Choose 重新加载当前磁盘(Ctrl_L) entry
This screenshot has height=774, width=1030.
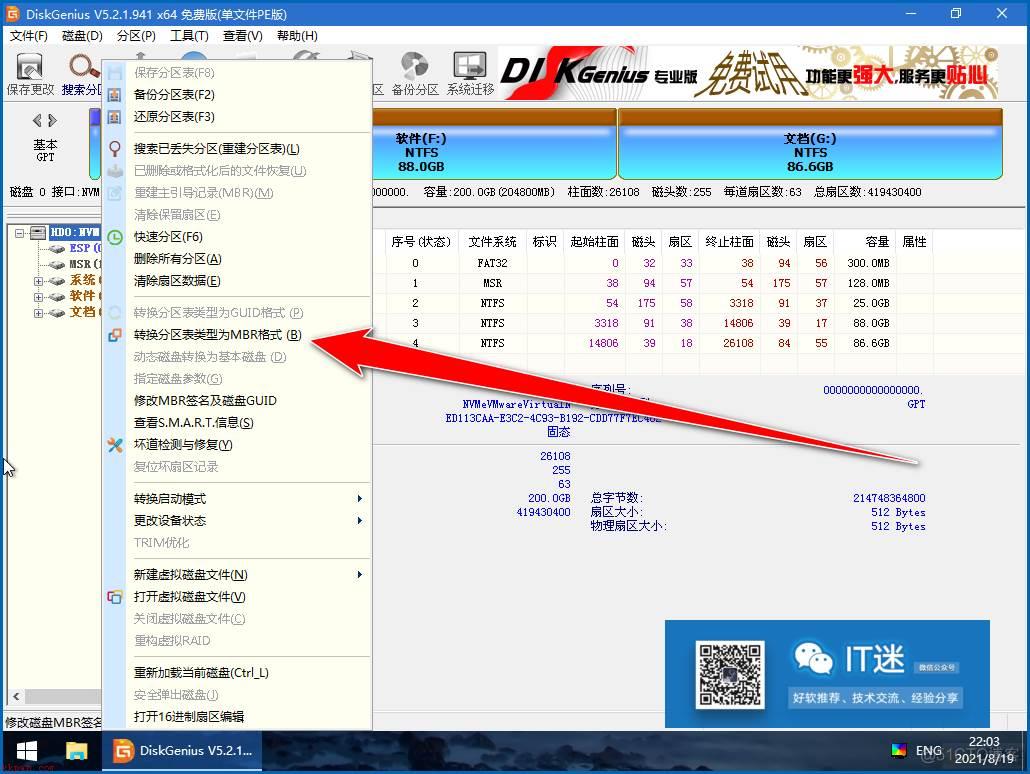tap(201, 673)
